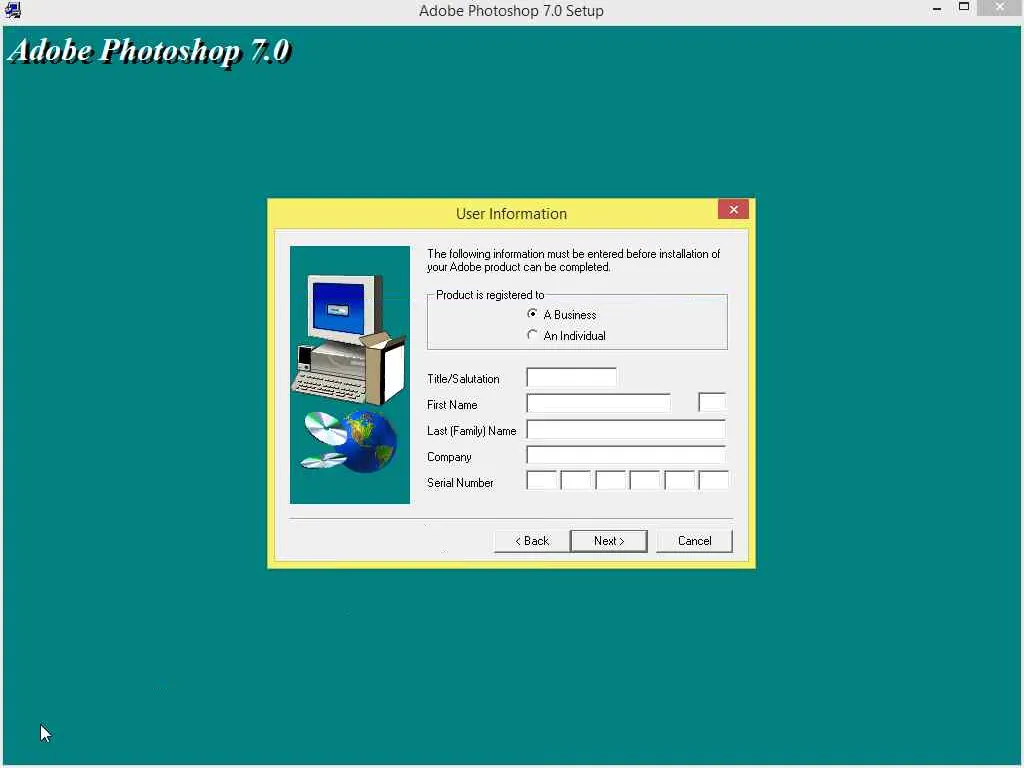This screenshot has height=768, width=1024.
Task: Select the A Business radio button
Action: point(532,314)
